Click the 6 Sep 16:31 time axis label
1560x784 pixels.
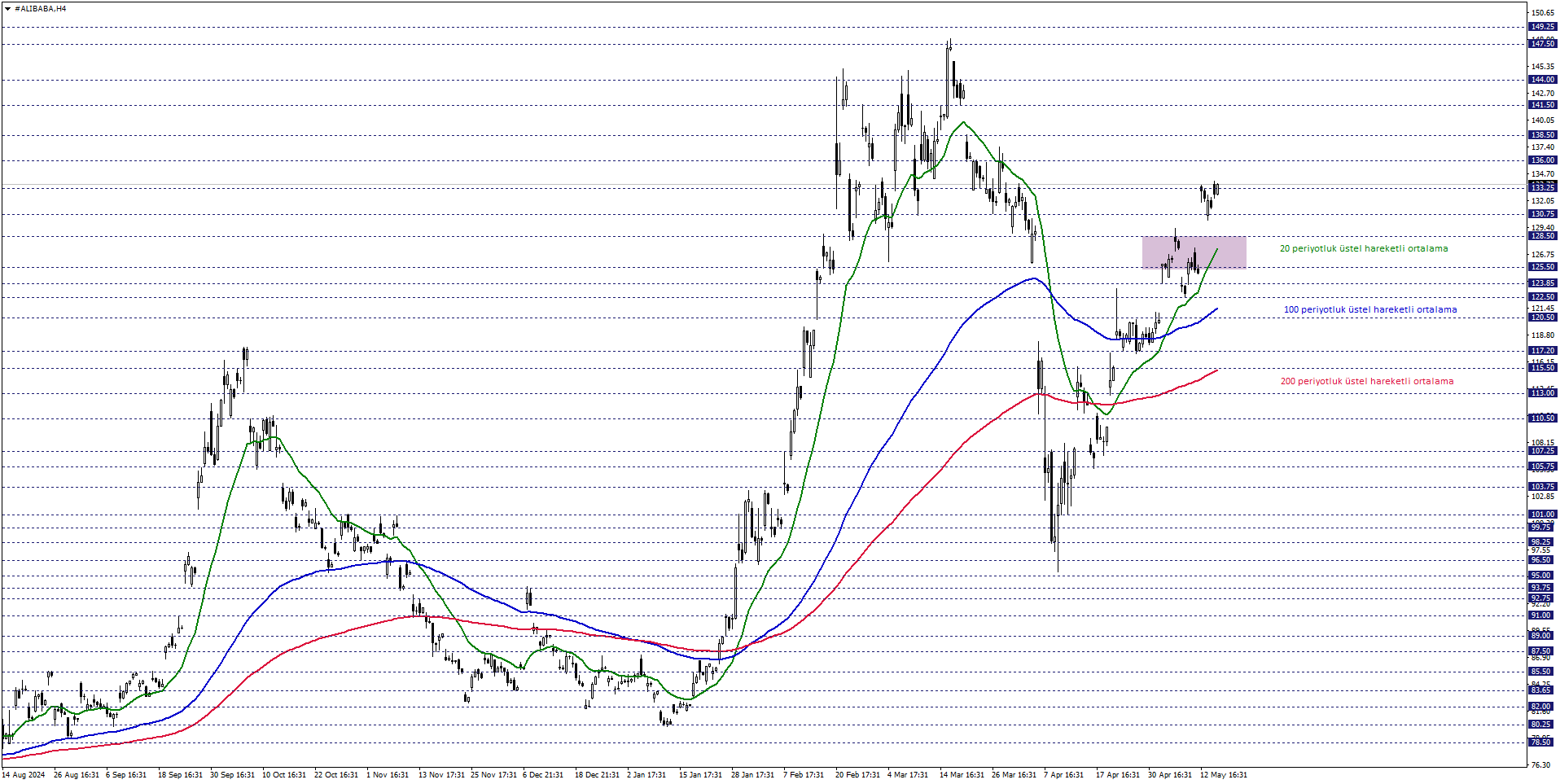(x=126, y=775)
